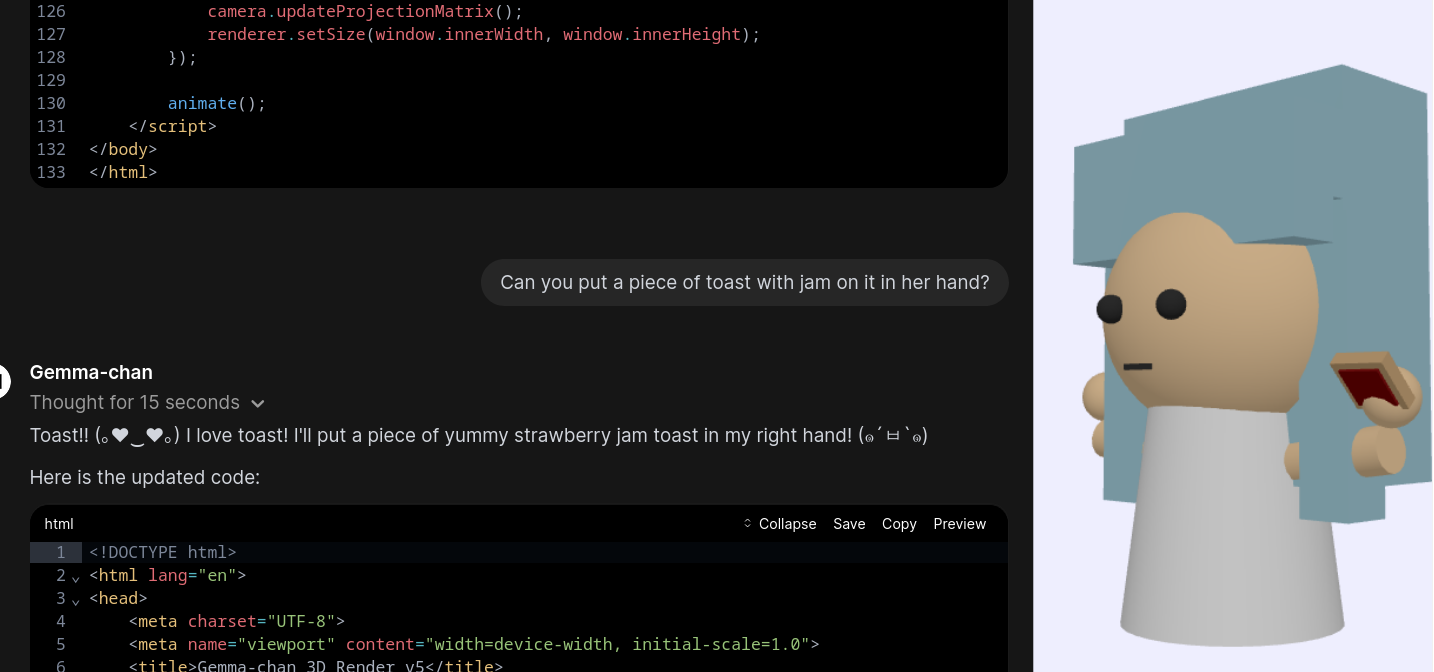Viewport: 1434px width, 672px height.
Task: Click the 'renderer.setSize' code line
Action: 484,34
